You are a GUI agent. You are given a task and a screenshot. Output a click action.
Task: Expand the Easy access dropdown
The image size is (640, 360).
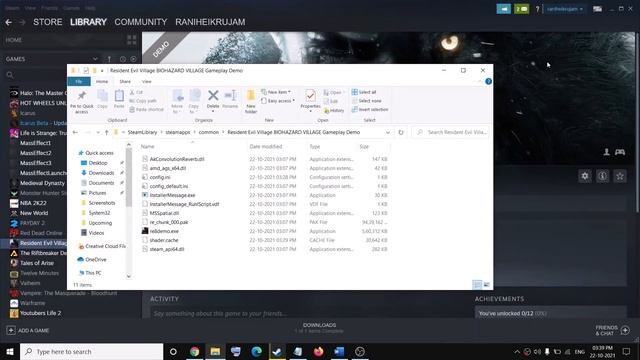[x=278, y=100]
